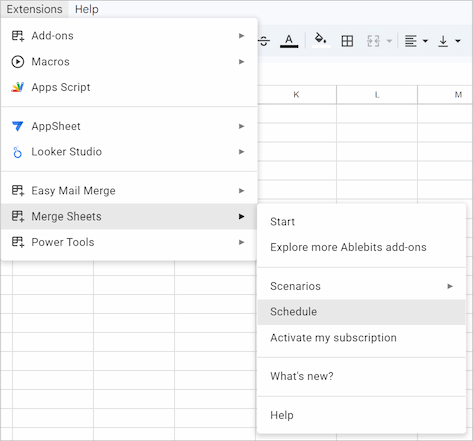Open the Extensions menu
Screen dimensions: 473x441
point(34,9)
